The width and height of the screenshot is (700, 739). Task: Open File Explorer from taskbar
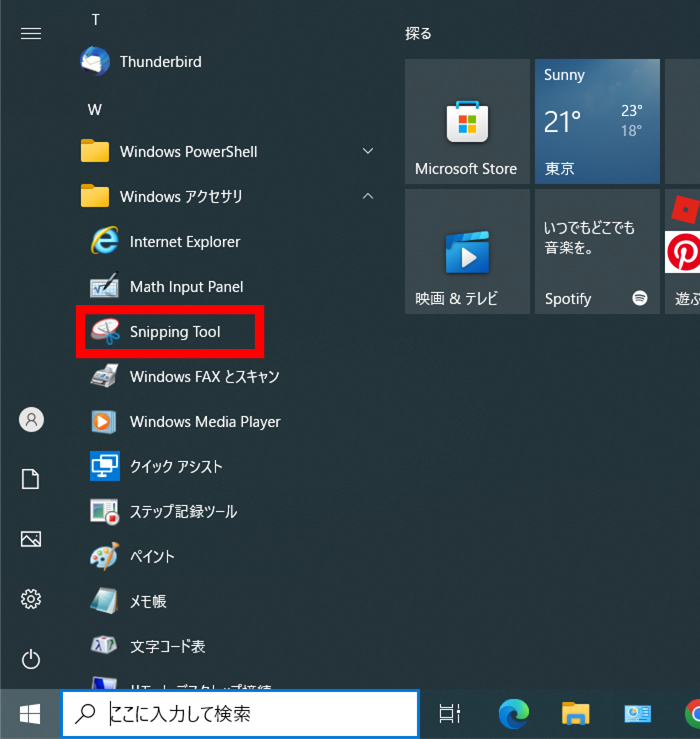coord(576,714)
